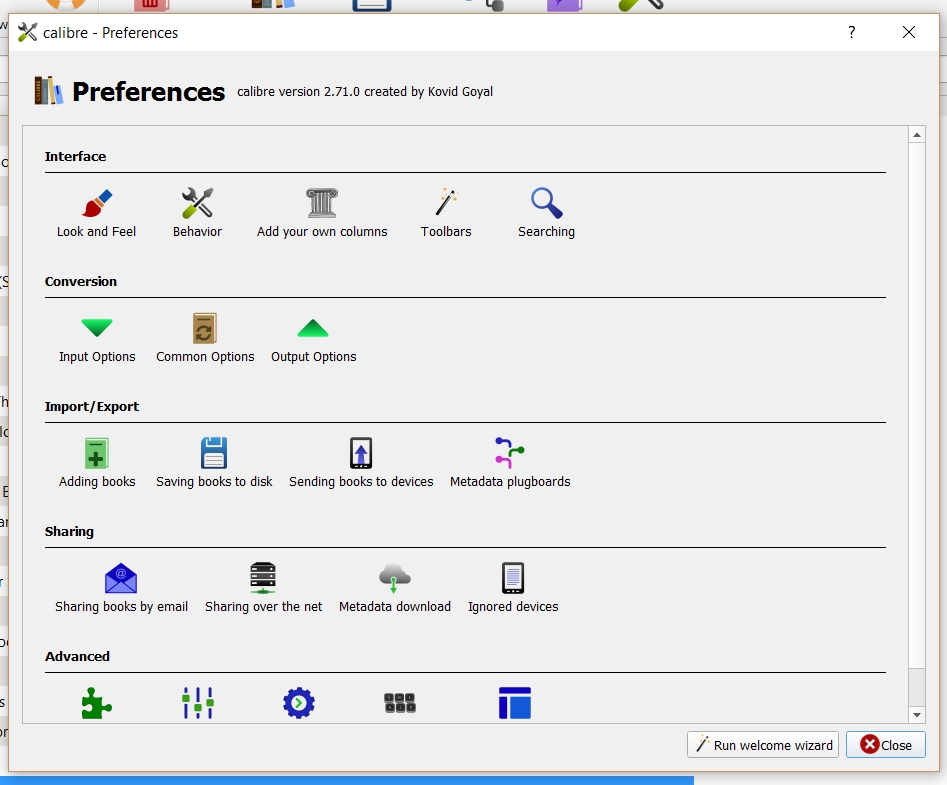Open Ignored devices settings
Viewport: 947px width, 785px height.
tap(513, 588)
